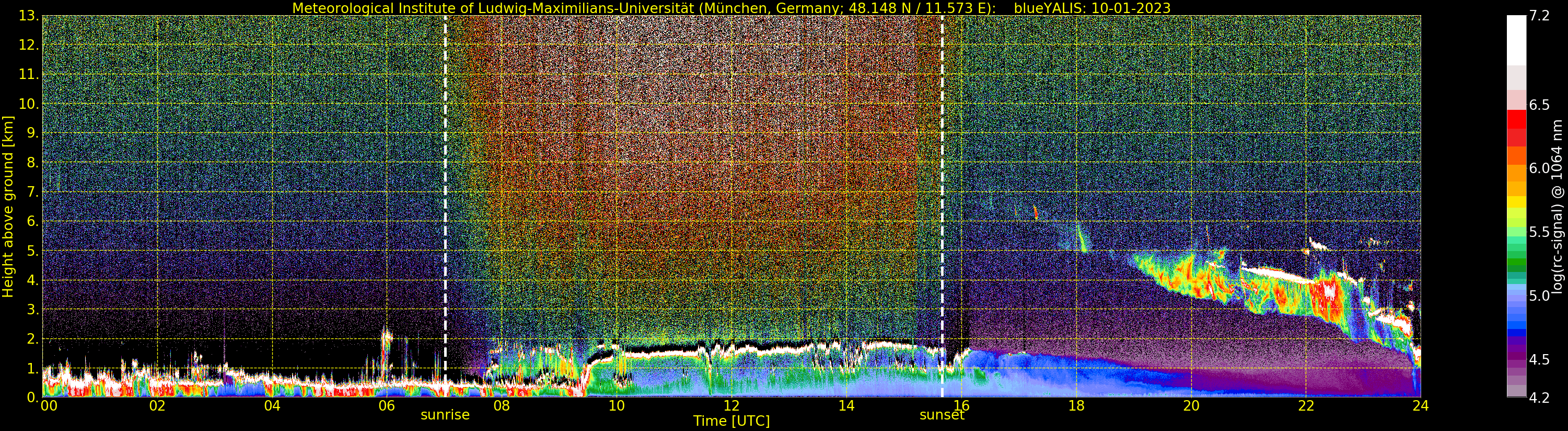Click the colorbar value '5.0'
The height and width of the screenshot is (431, 1568).
[1539, 296]
